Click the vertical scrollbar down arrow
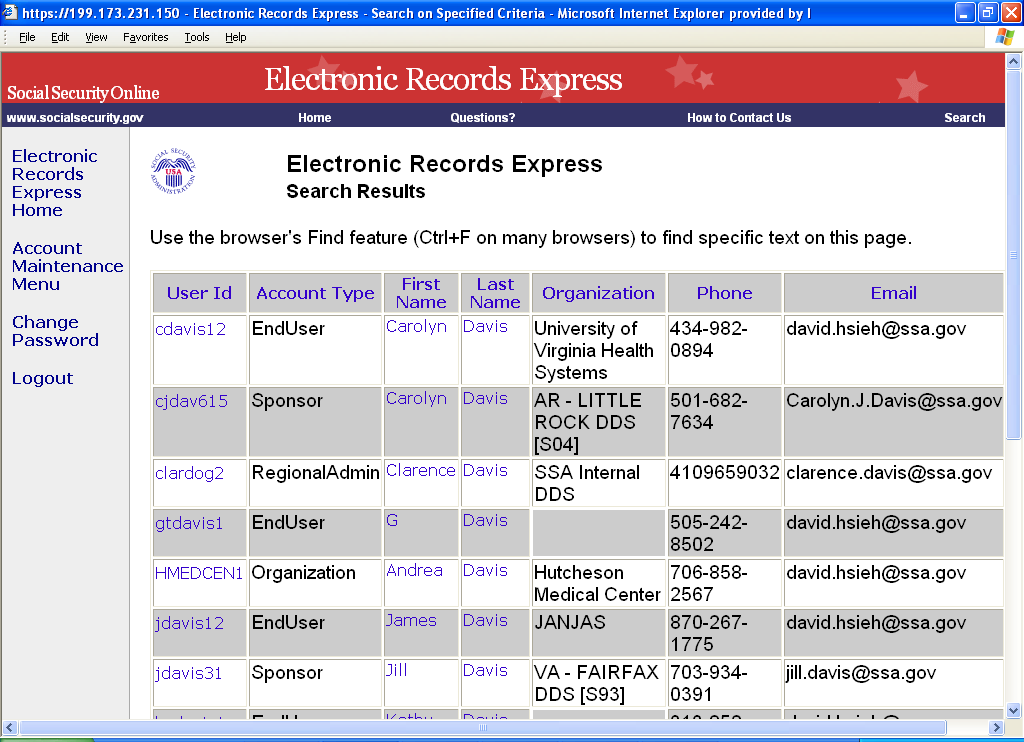 tap(1014, 711)
